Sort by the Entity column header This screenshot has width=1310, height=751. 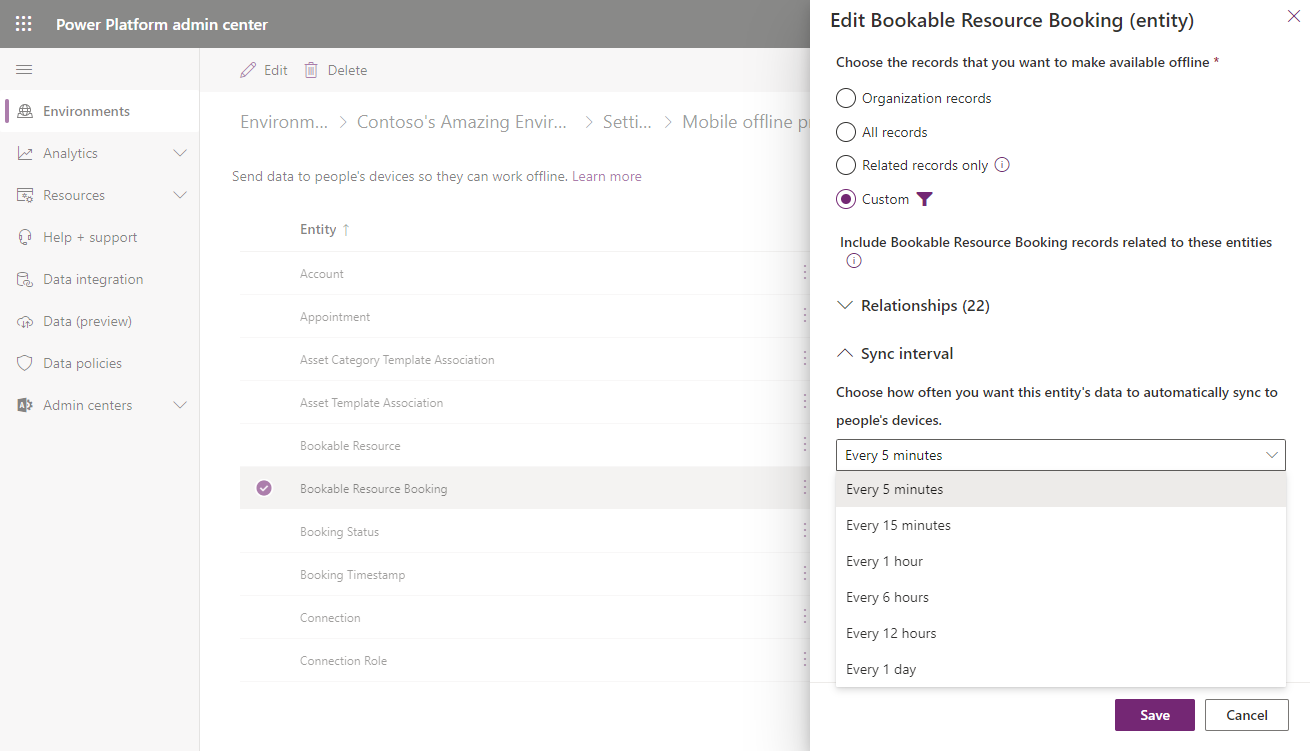click(318, 229)
